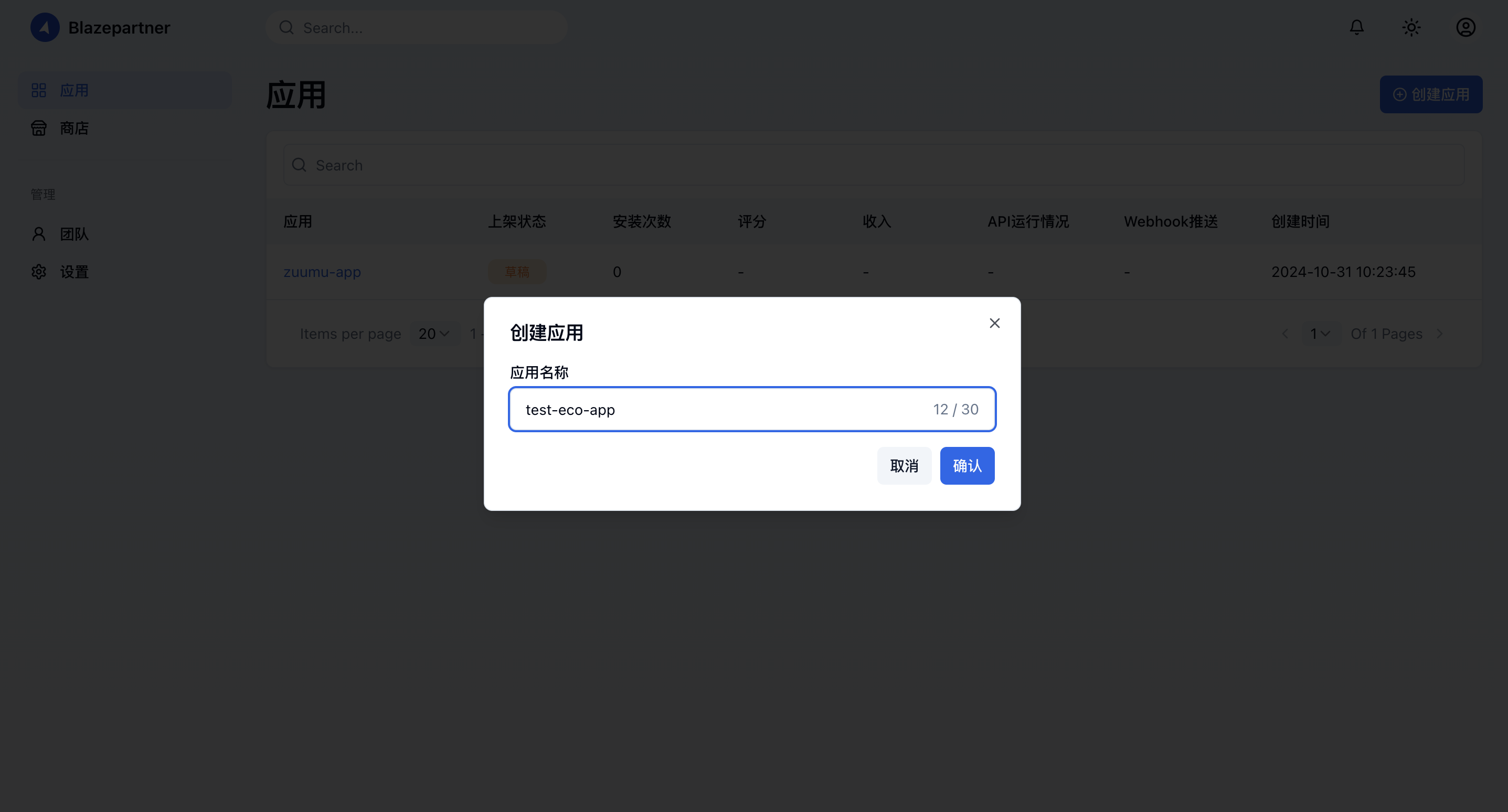Click the 2024-10-31 10:23:45 timestamp cell

[1343, 272]
